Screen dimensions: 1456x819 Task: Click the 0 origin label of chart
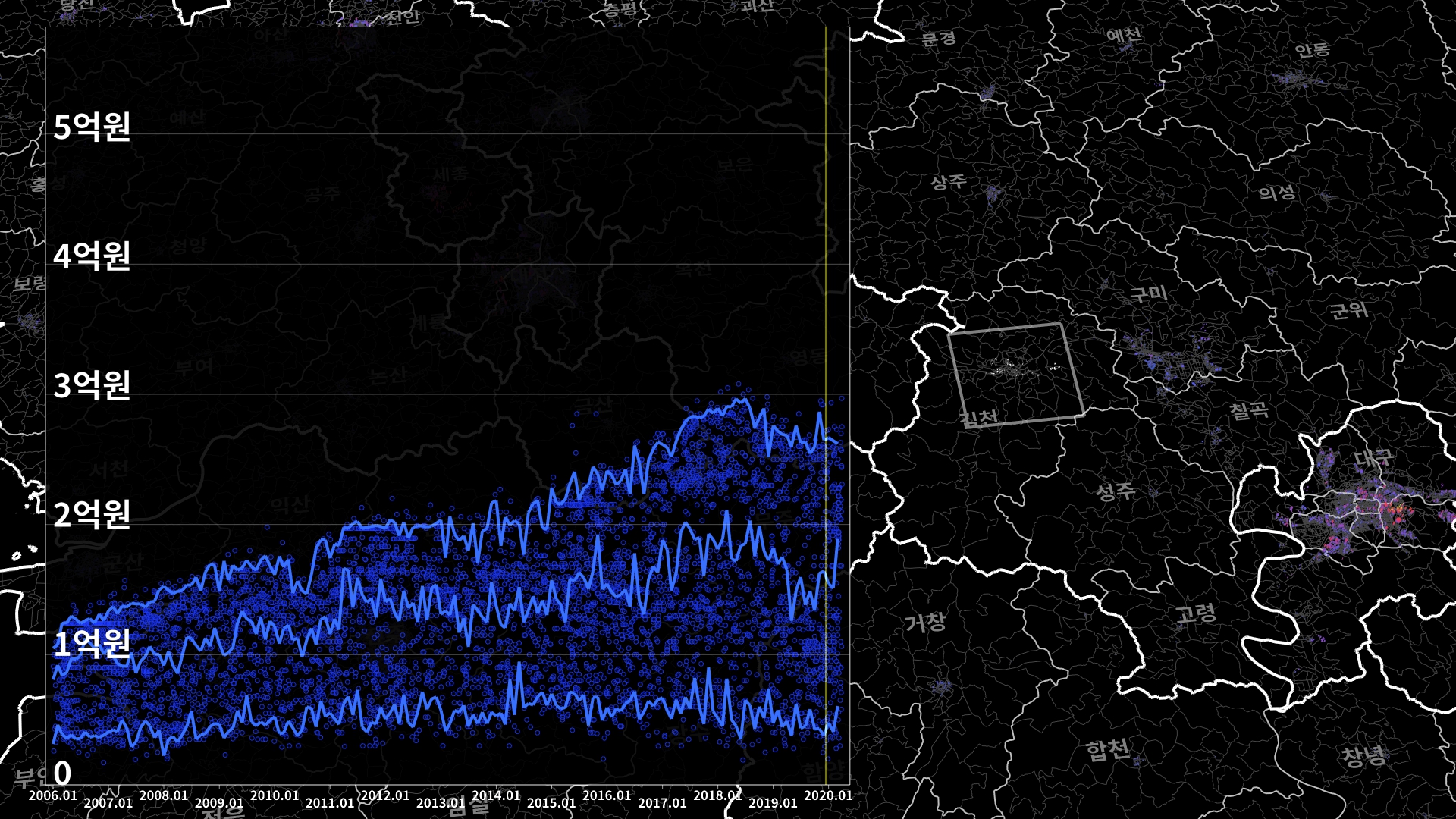62,773
